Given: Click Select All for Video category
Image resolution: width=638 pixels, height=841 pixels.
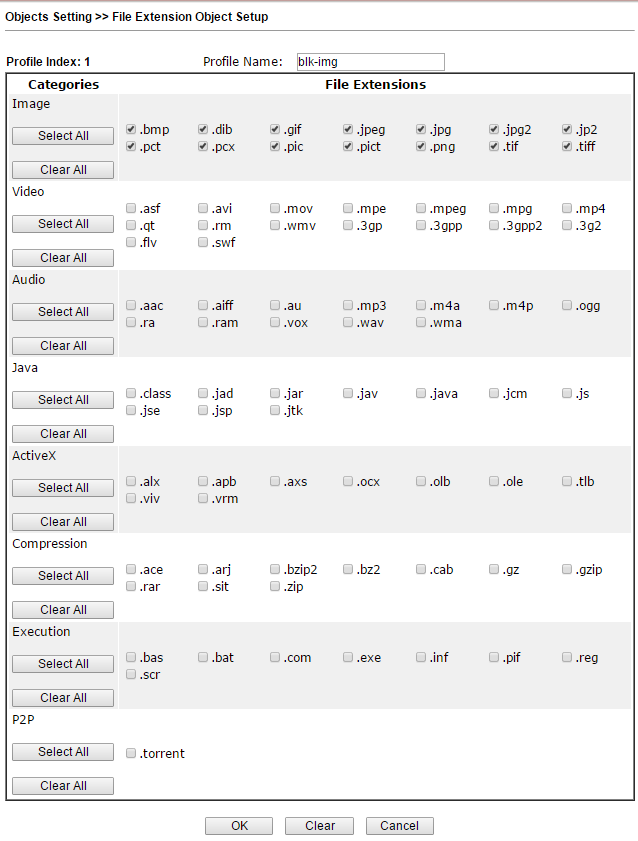Looking at the screenshot, I should [63, 224].
